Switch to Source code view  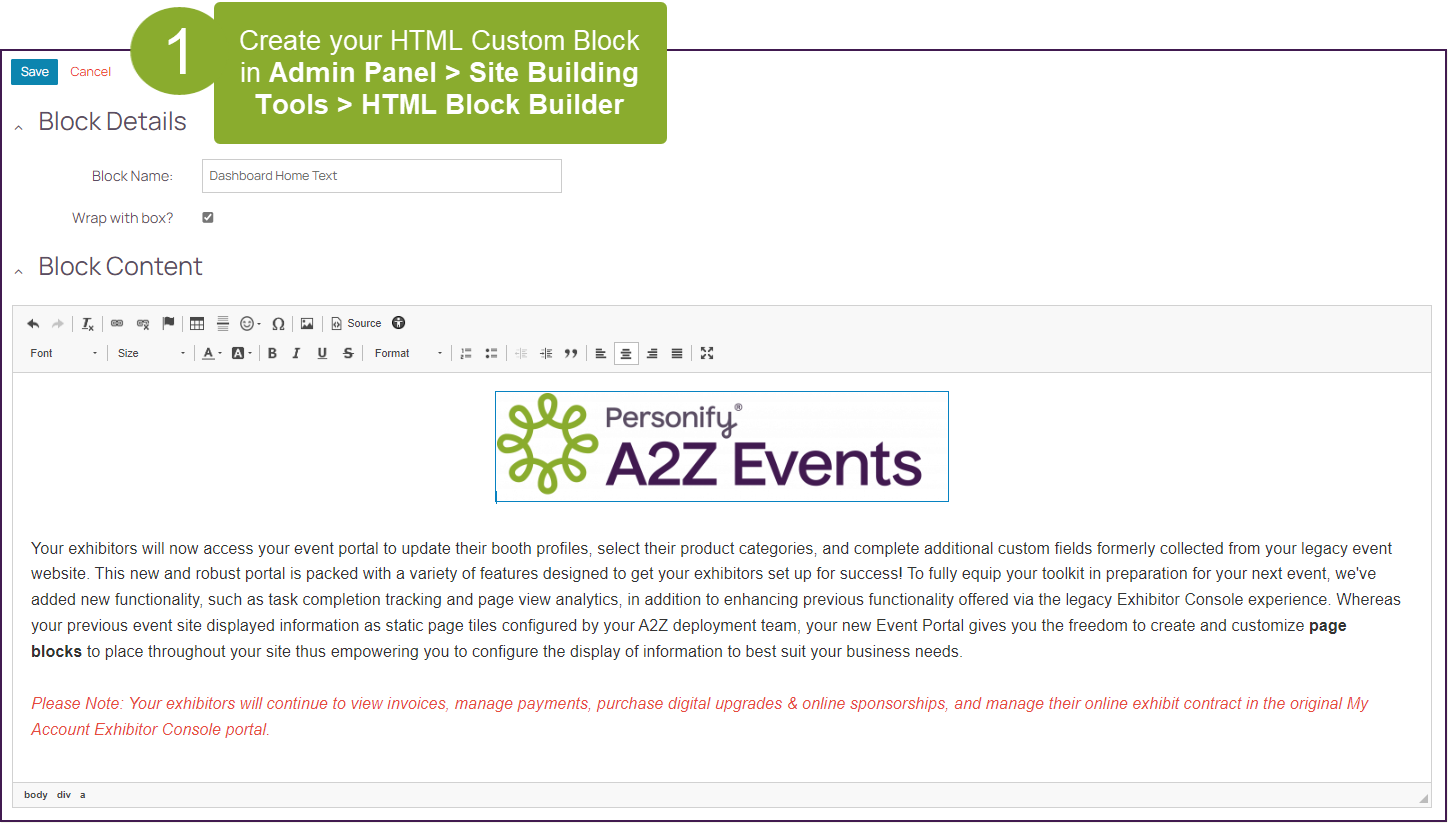(356, 324)
